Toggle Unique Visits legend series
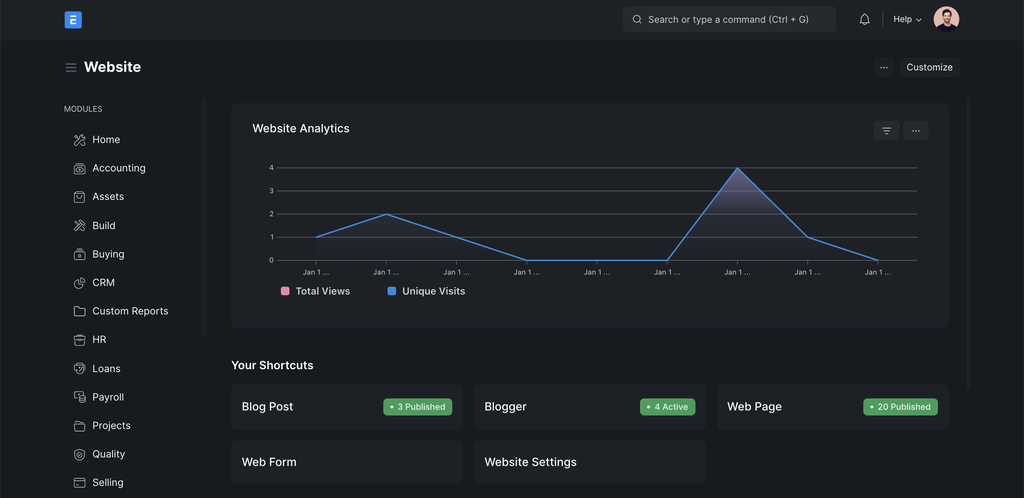Viewport: 1024px width, 498px height. tap(425, 291)
